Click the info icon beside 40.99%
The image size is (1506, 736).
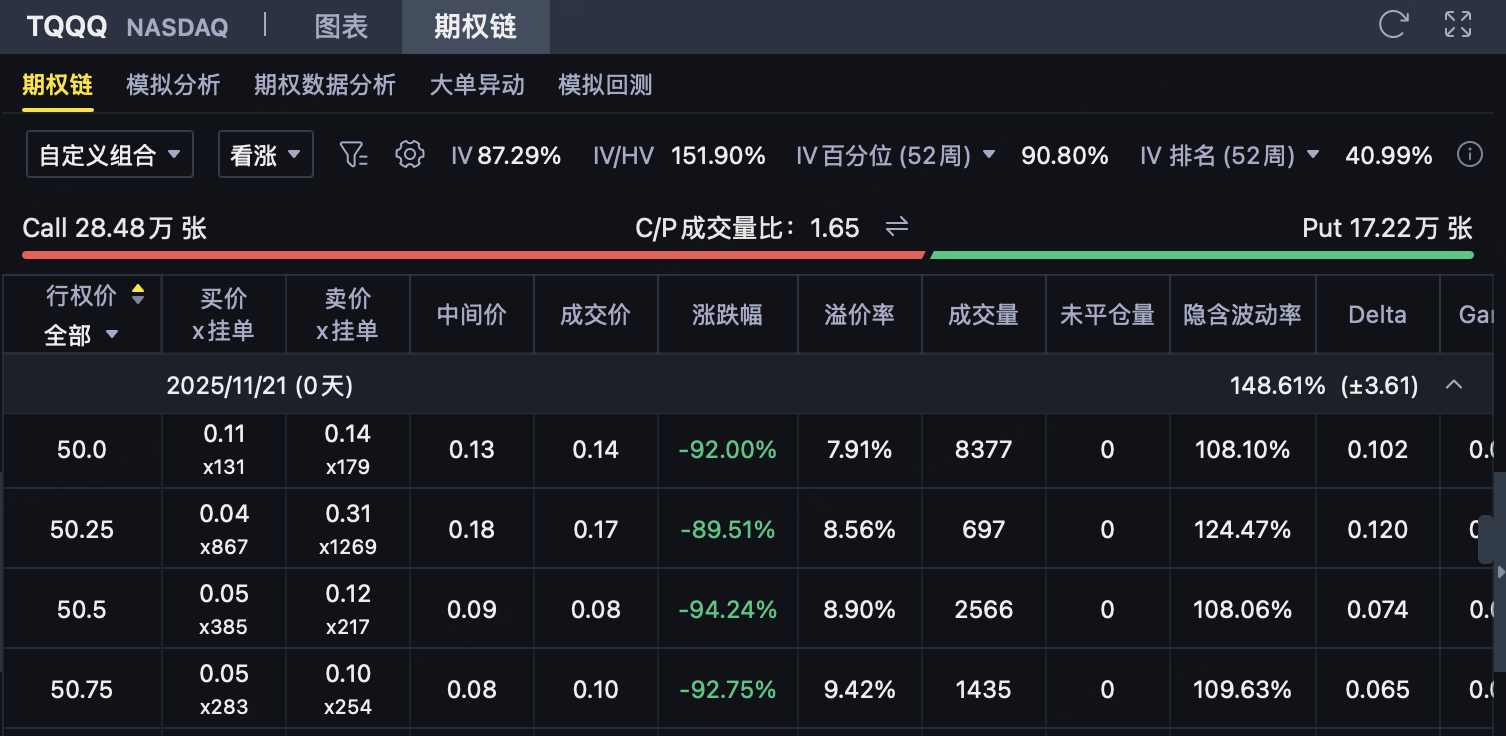pos(1469,155)
